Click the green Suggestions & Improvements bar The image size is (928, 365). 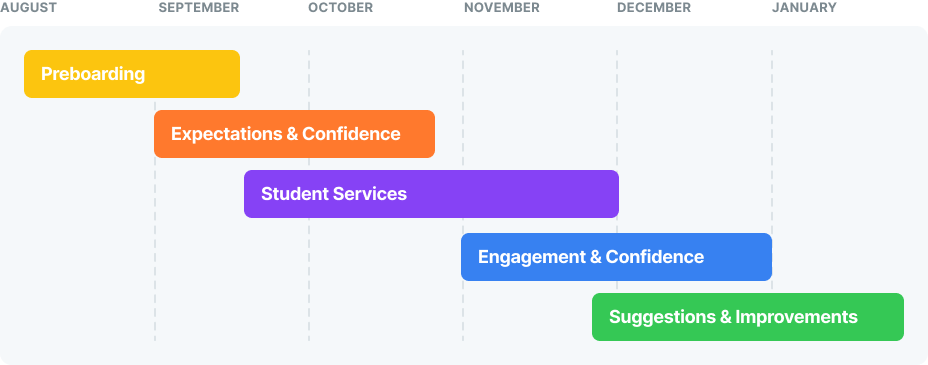(x=747, y=317)
